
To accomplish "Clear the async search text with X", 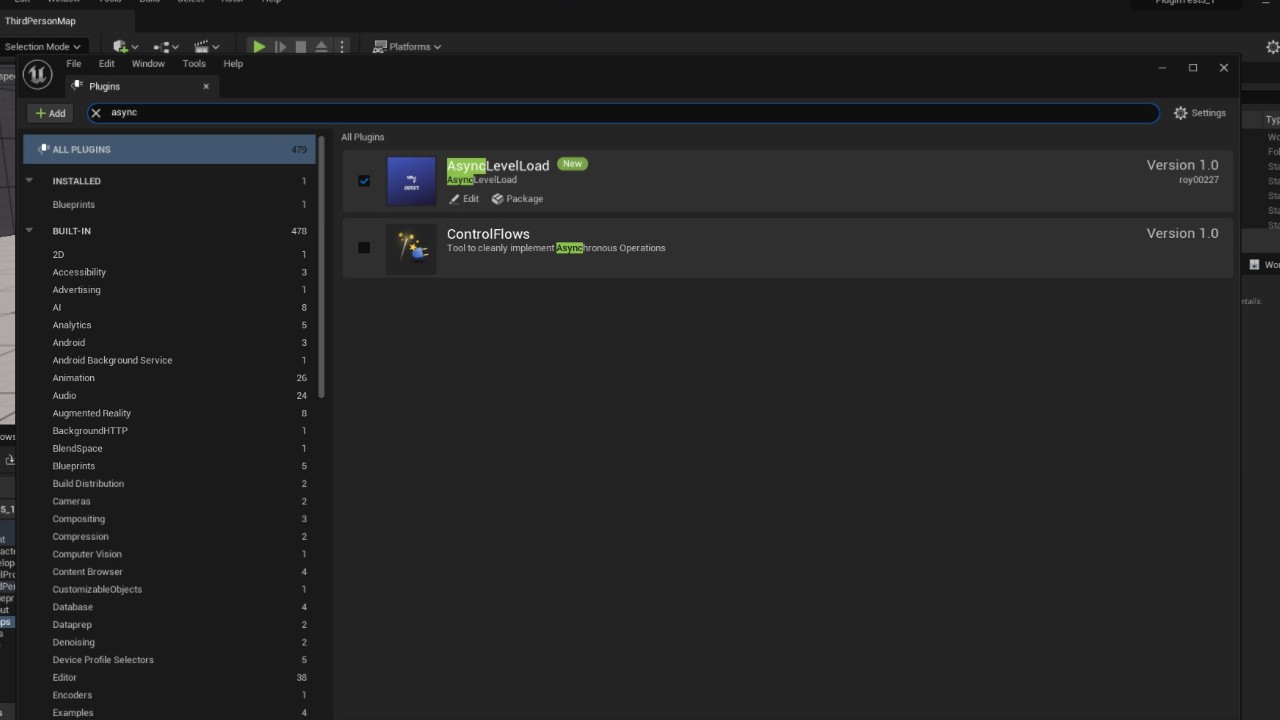I will pos(96,113).
